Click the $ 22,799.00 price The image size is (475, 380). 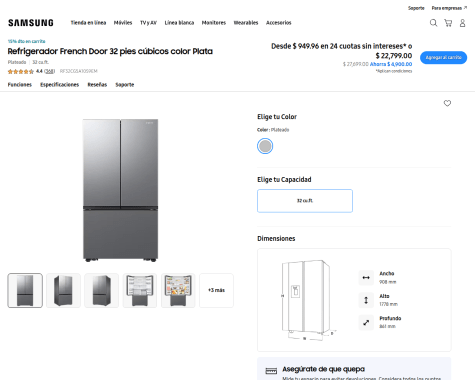394,56
